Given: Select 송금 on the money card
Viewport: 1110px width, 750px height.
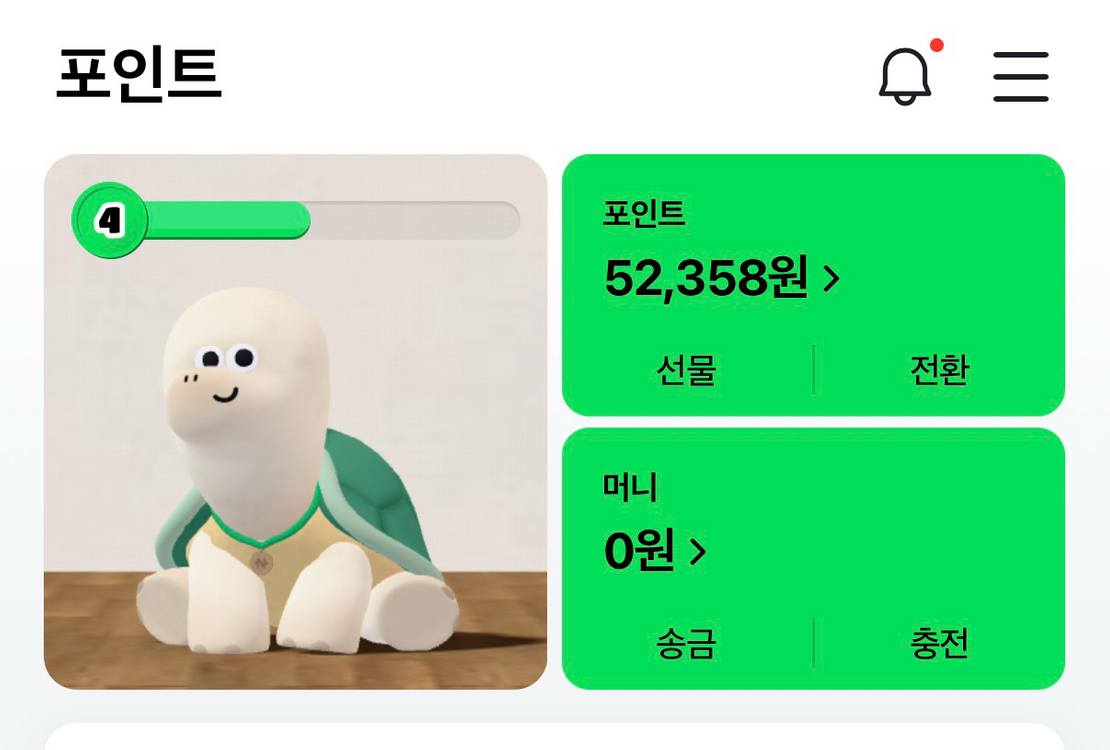Looking at the screenshot, I should tap(686, 643).
